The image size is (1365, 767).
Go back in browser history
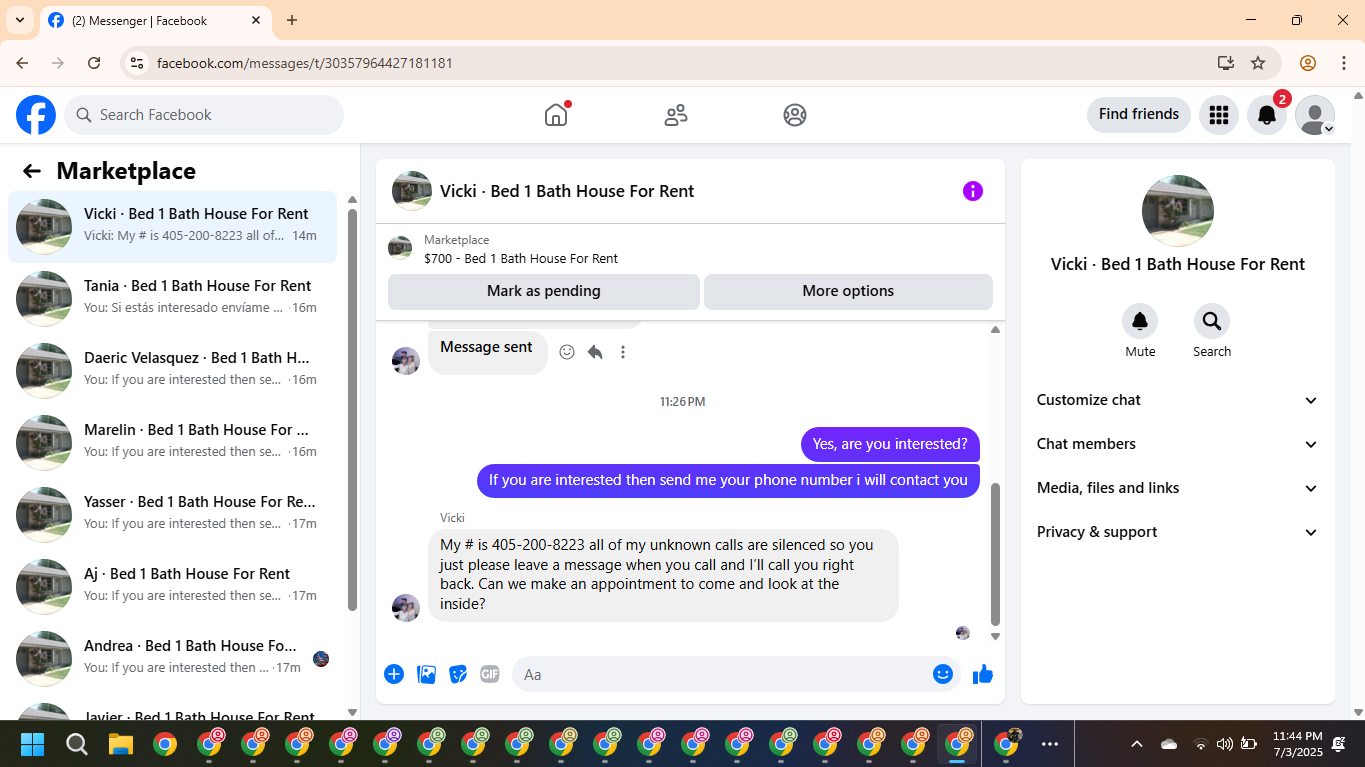click(22, 63)
